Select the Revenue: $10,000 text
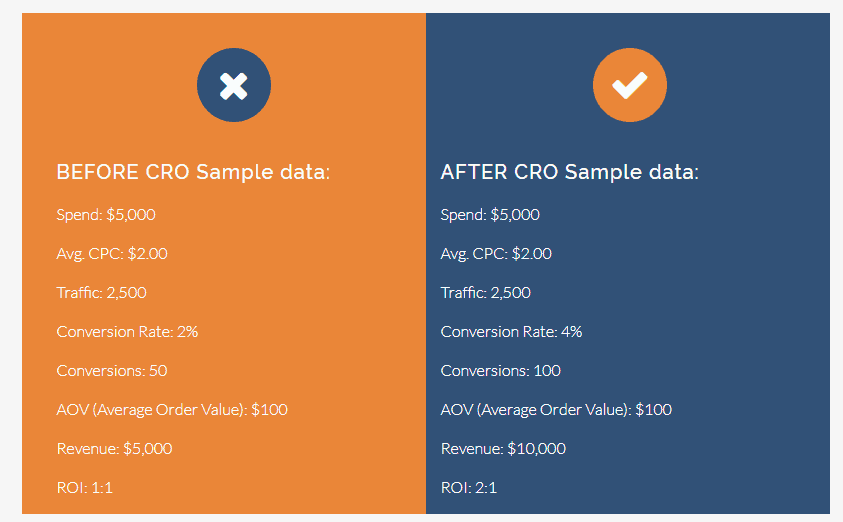Image resolution: width=843 pixels, height=522 pixels. [x=503, y=449]
